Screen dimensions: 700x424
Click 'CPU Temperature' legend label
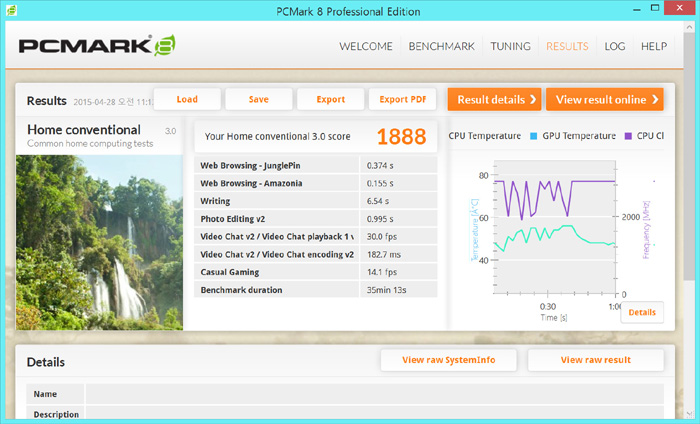click(484, 136)
